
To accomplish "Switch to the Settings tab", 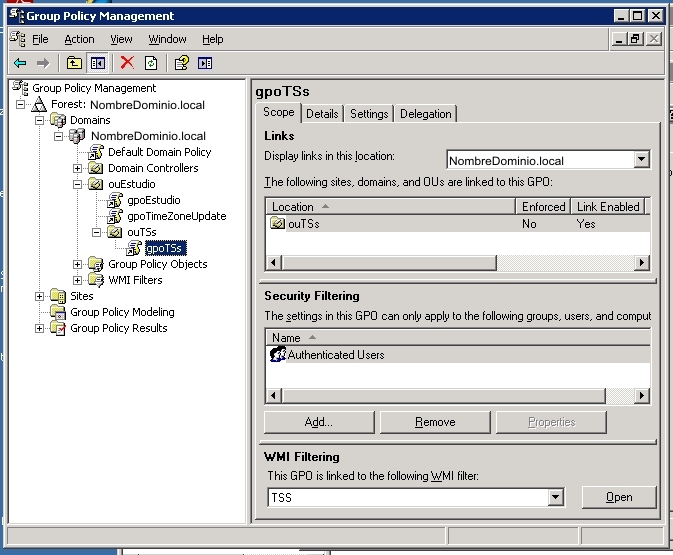I will point(368,114).
